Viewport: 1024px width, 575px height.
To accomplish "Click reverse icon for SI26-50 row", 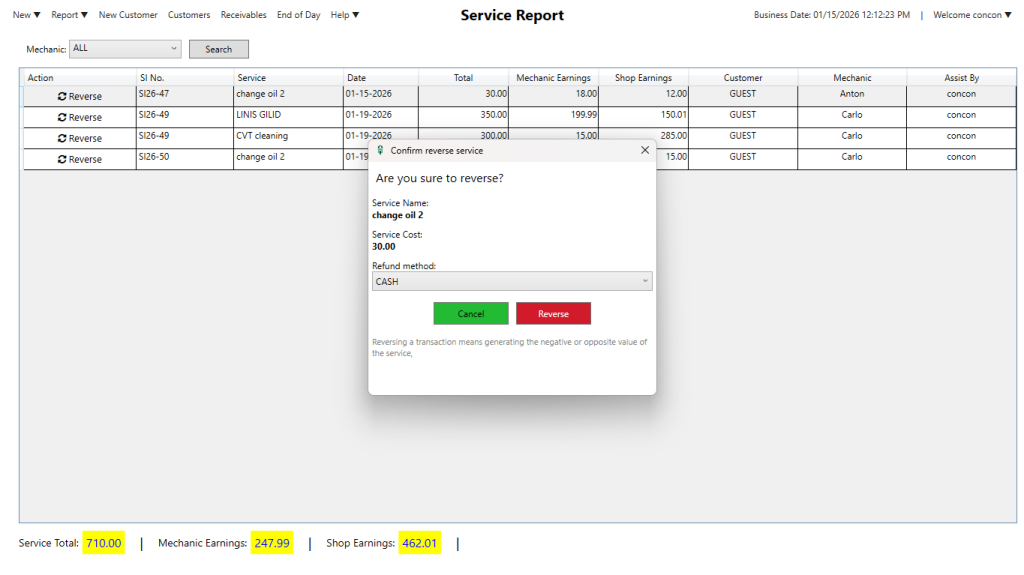I will (63, 160).
